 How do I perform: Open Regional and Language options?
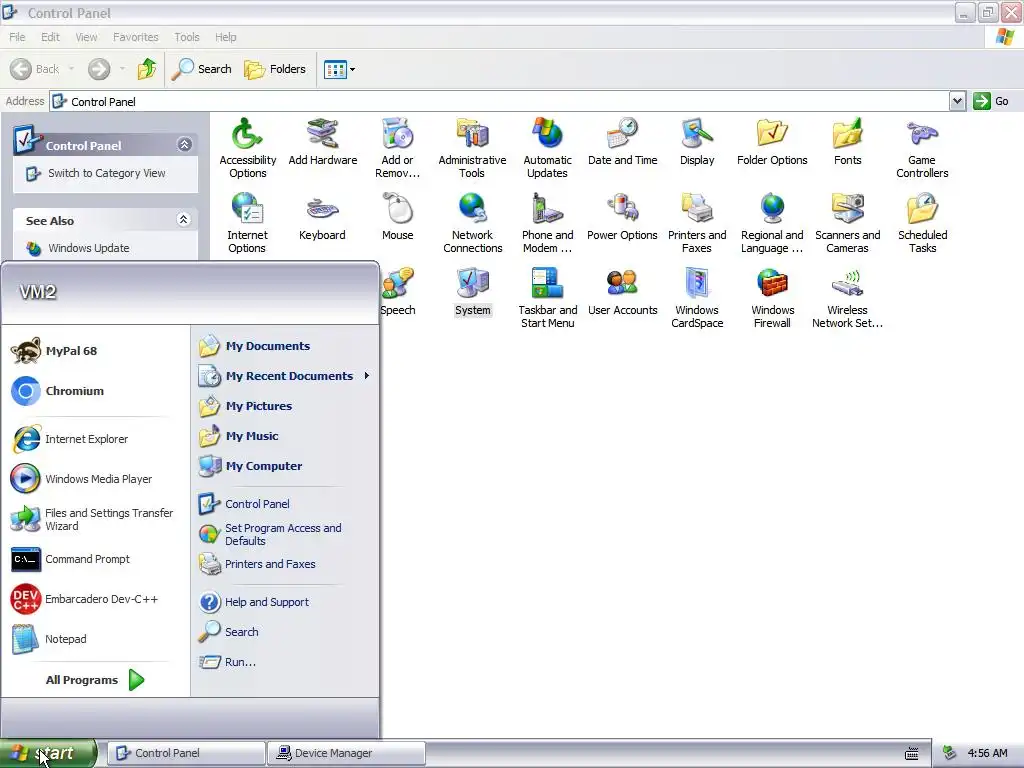[772, 223]
